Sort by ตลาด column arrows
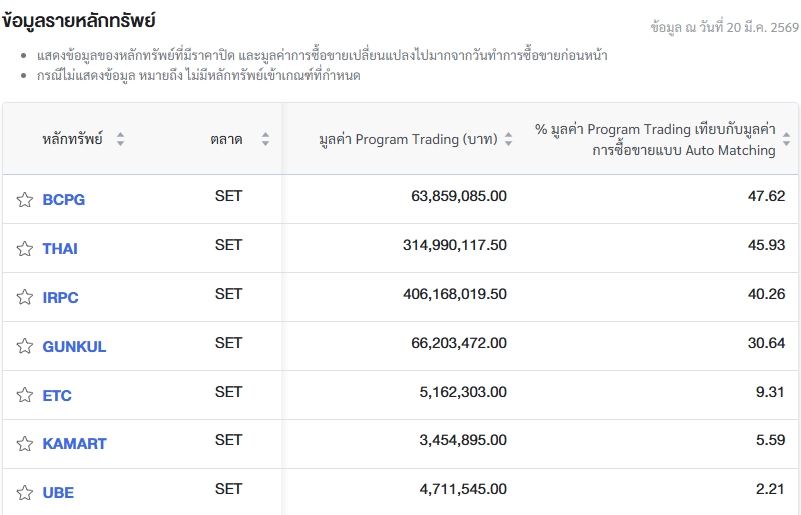The image size is (801, 515). [x=265, y=140]
